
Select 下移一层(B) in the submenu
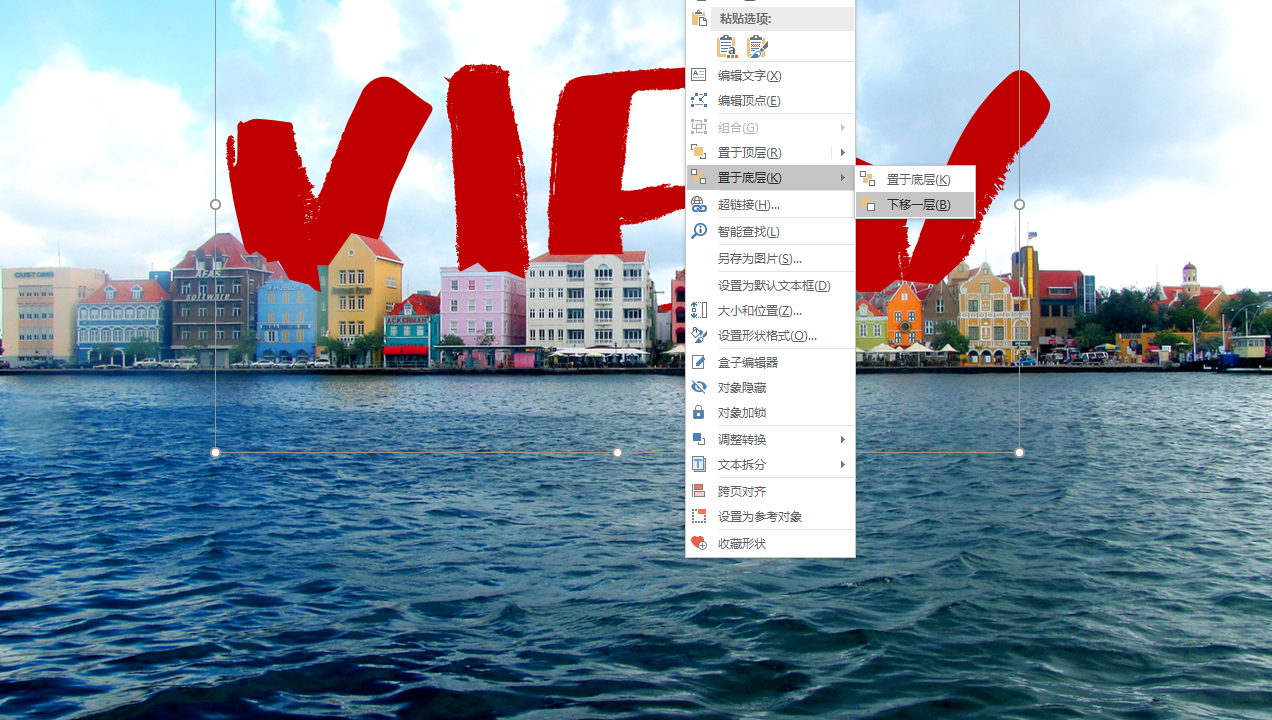917,204
